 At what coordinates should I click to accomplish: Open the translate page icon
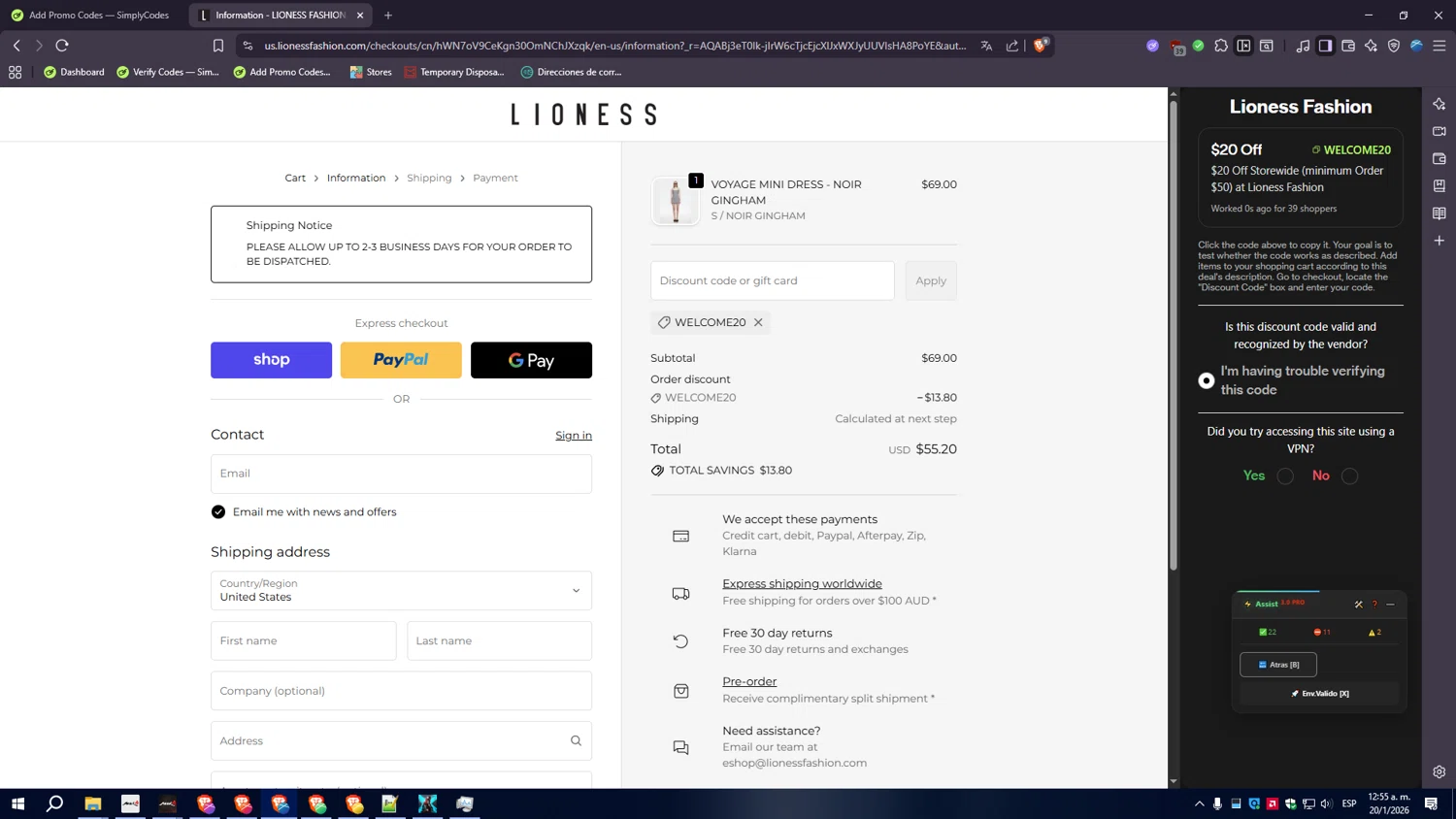point(986,46)
